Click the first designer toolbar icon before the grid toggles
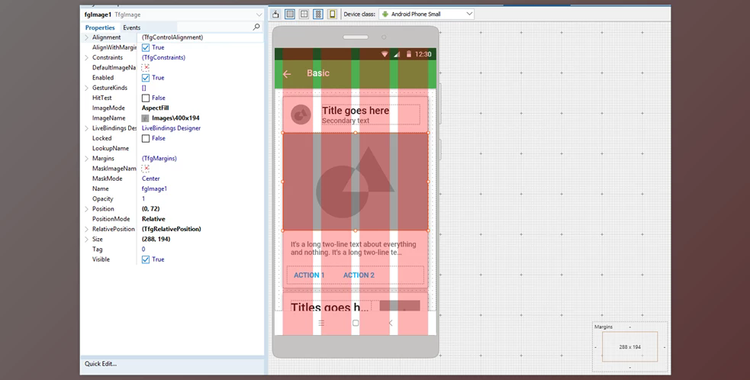The height and width of the screenshot is (380, 750). 276,14
